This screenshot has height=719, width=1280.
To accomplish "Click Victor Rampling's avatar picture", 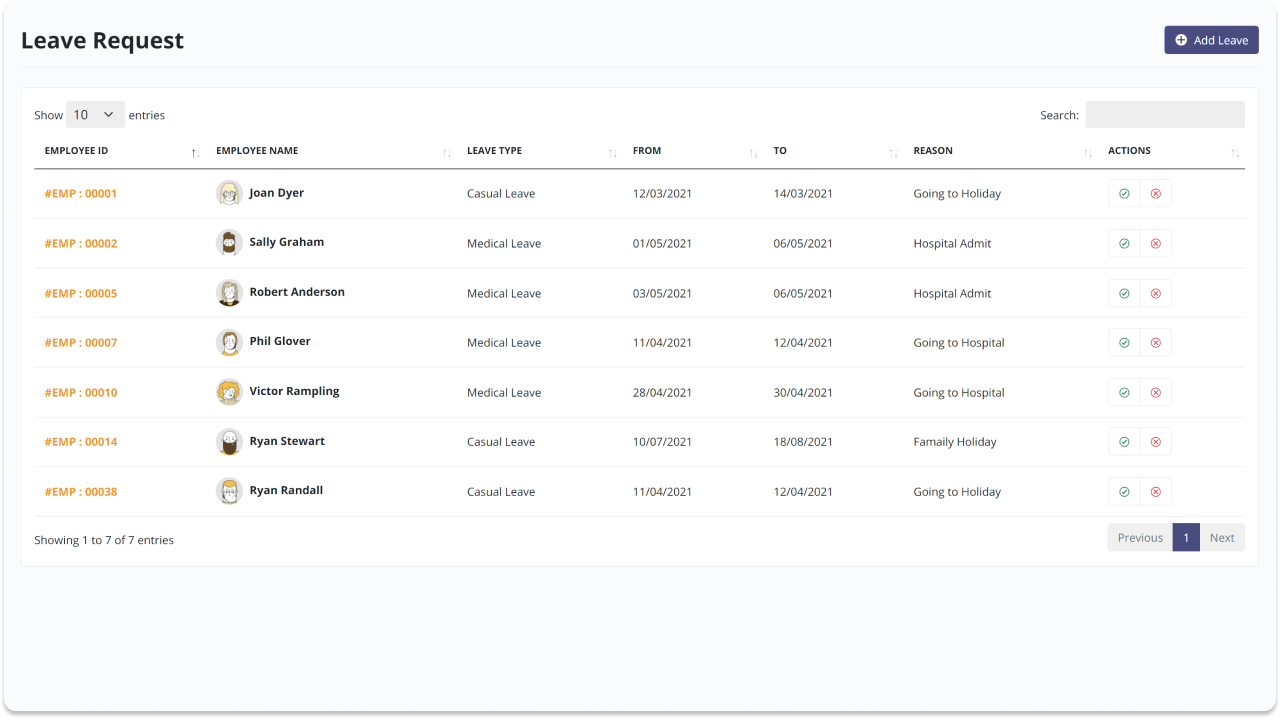I will click(229, 391).
